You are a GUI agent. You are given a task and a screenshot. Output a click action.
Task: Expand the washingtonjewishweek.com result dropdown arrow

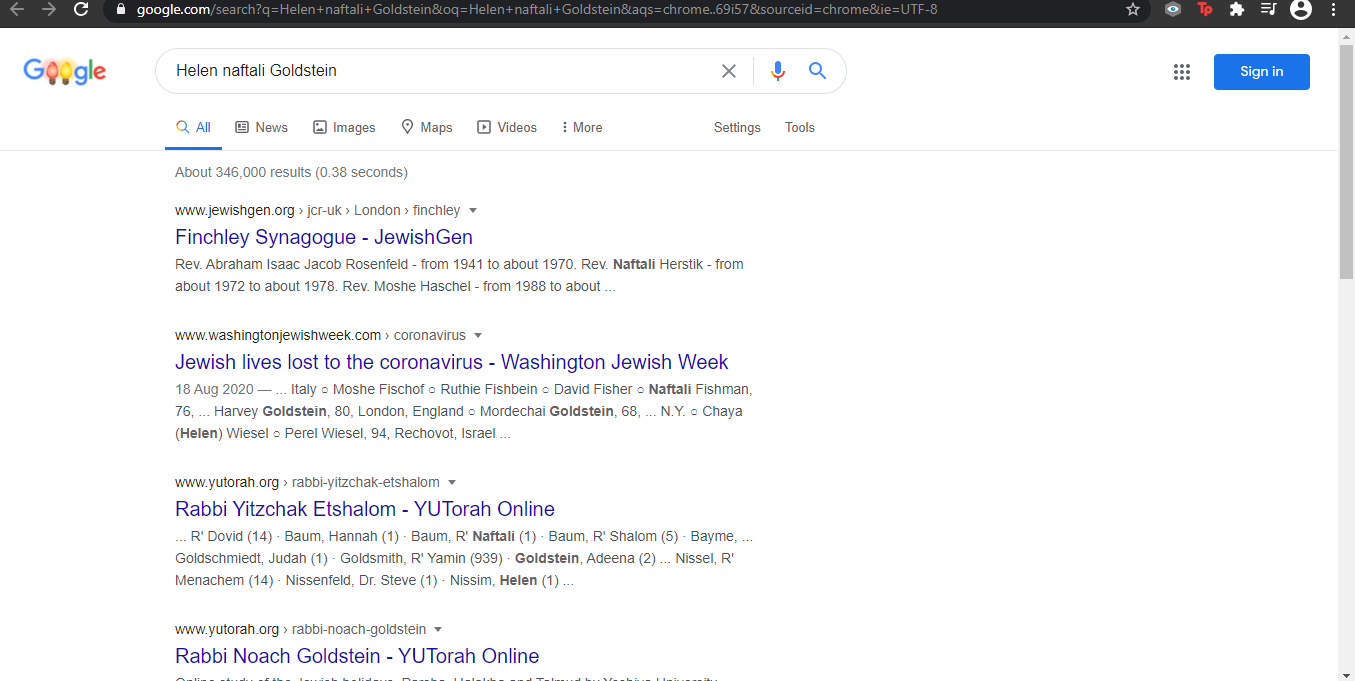pyautogui.click(x=478, y=336)
